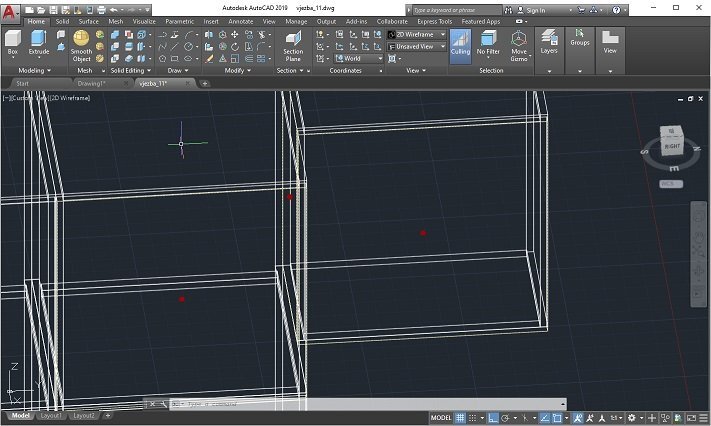Switch to the Drawing1 document tab
This screenshot has height=426, width=711.
pos(91,83)
